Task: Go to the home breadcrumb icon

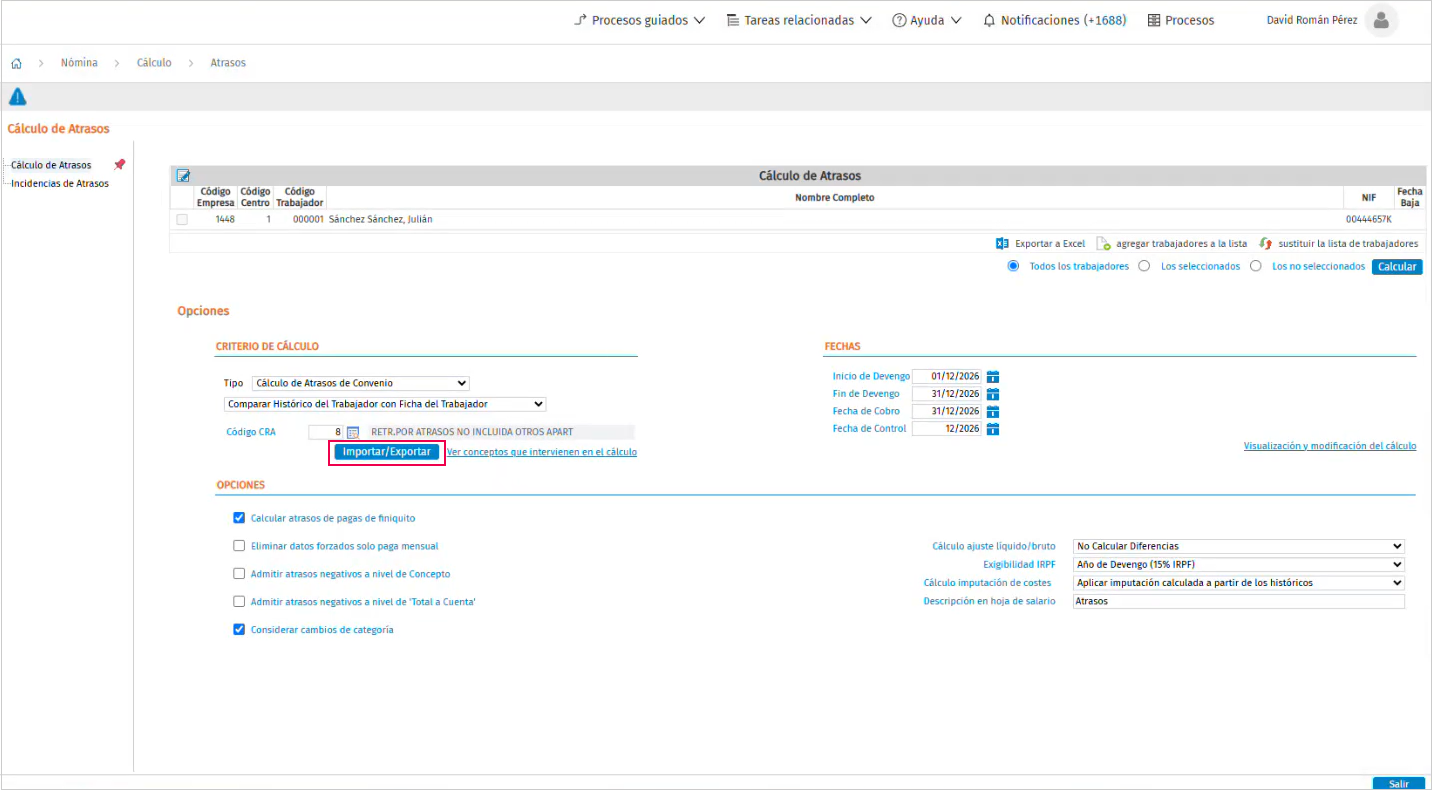Action: coord(17,63)
